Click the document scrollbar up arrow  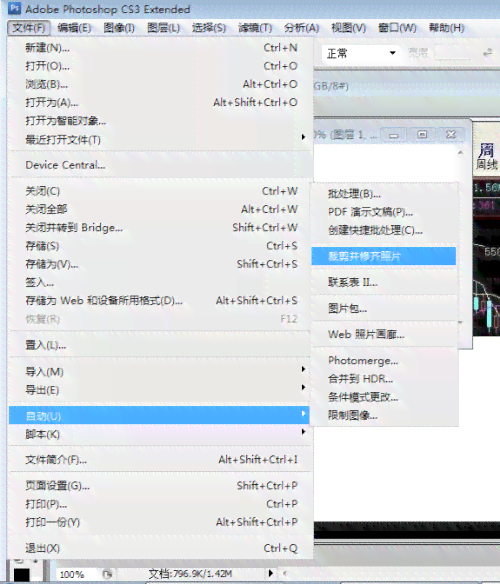point(461,152)
